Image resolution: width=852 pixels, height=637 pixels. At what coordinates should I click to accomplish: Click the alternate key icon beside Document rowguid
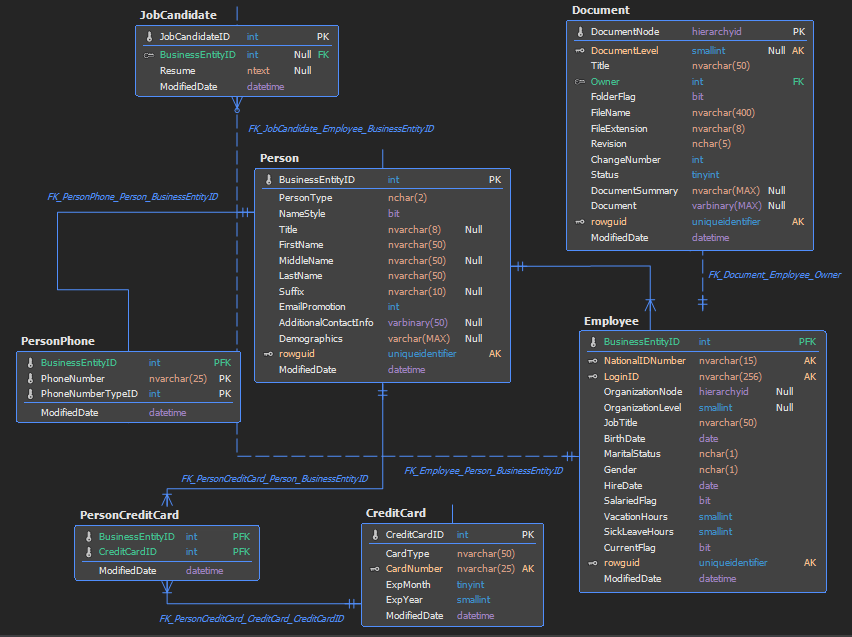[x=580, y=222]
